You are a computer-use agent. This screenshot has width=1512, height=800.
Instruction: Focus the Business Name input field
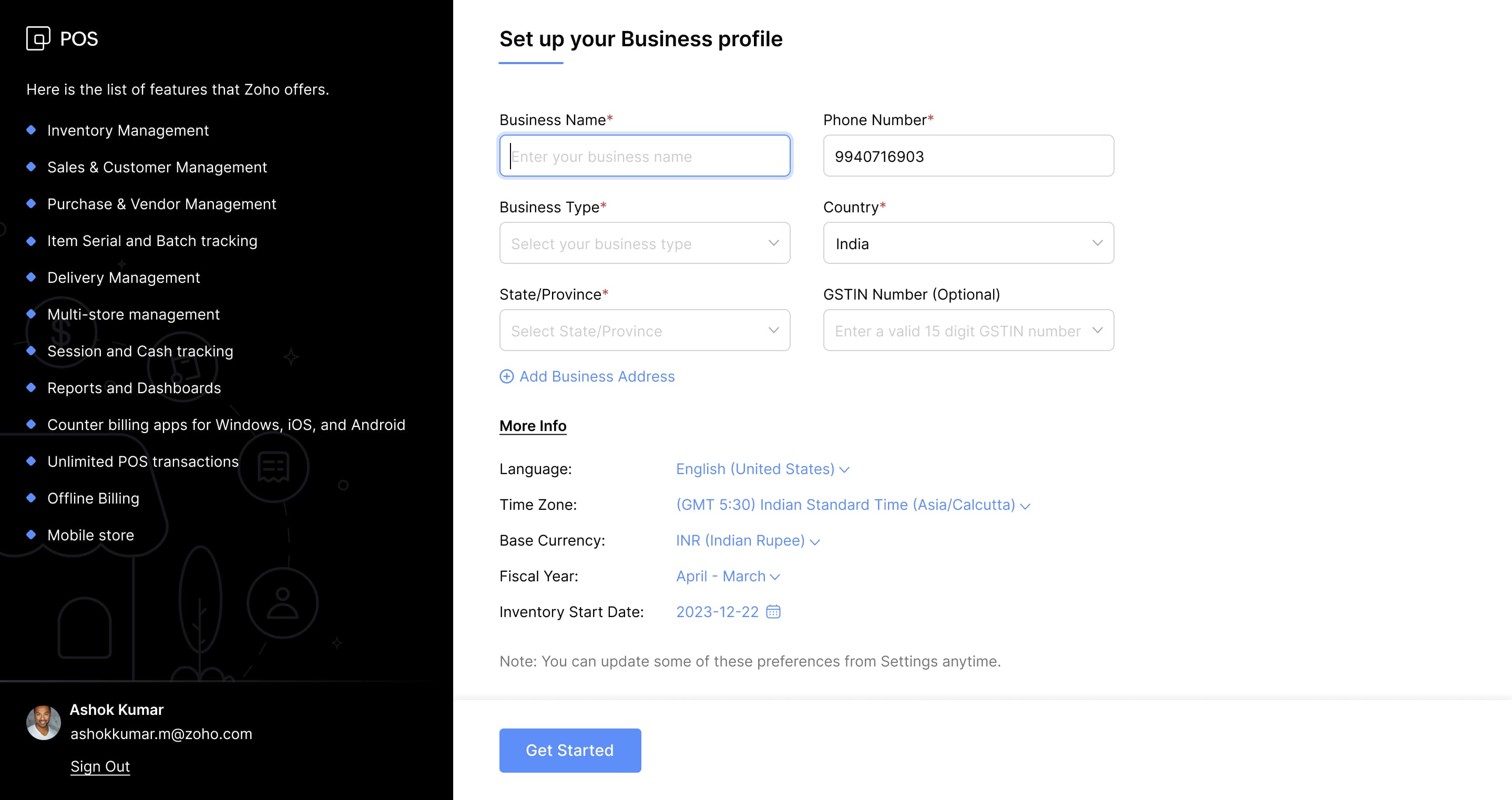pos(645,156)
